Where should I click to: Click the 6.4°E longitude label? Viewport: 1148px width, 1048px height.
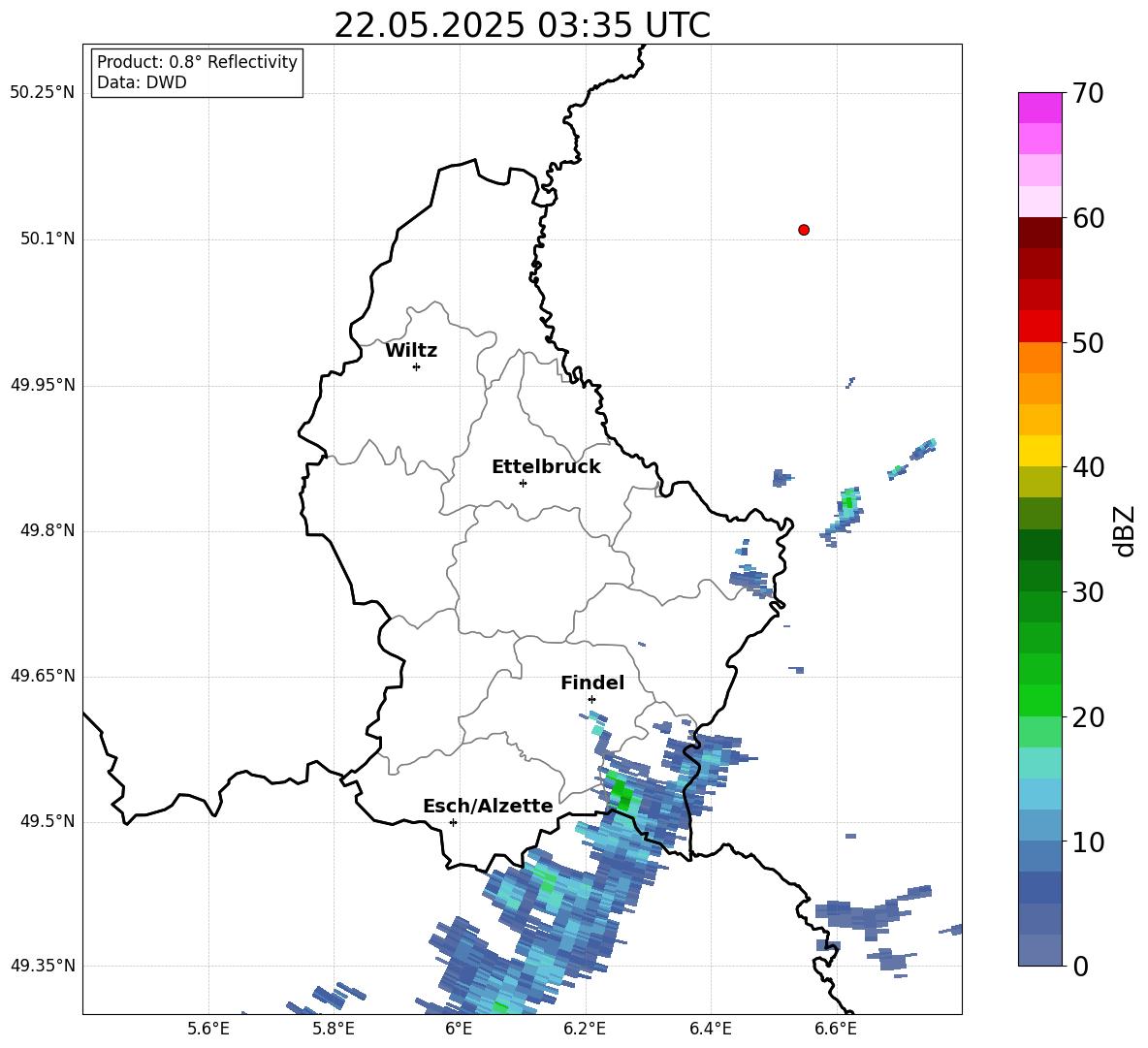click(x=710, y=1029)
